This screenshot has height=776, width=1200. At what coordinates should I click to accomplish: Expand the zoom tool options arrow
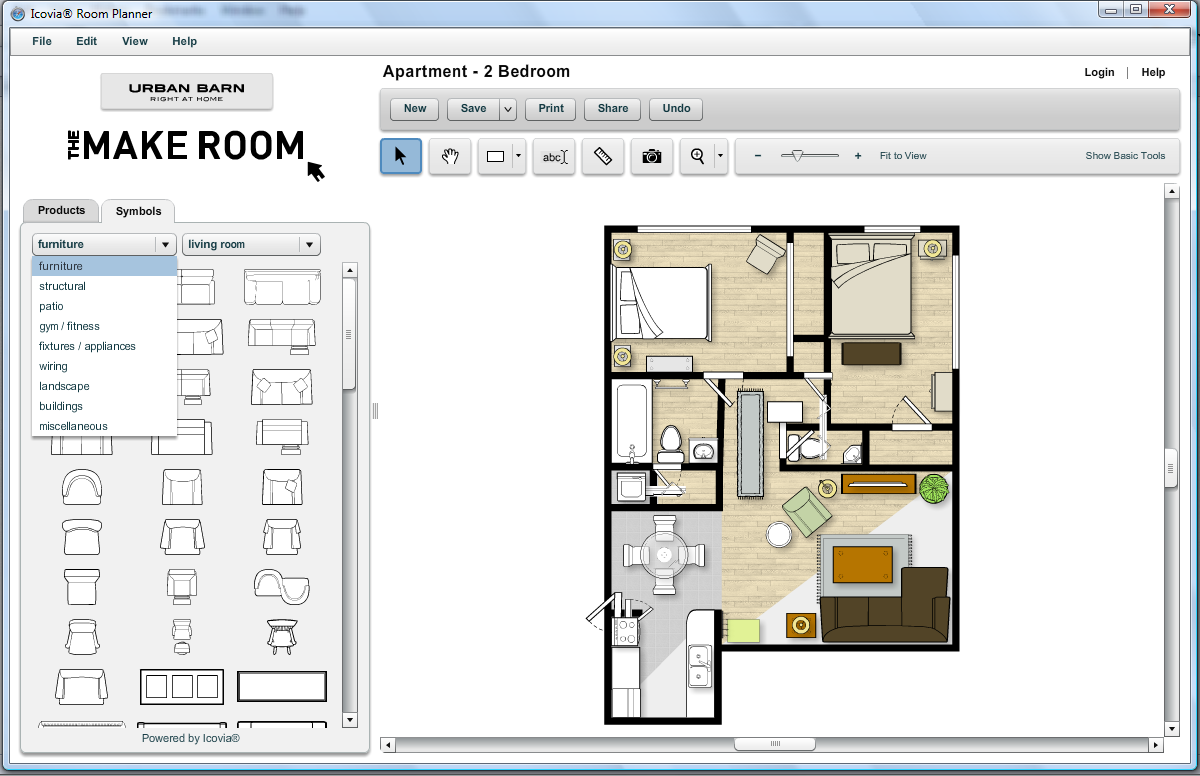(720, 156)
